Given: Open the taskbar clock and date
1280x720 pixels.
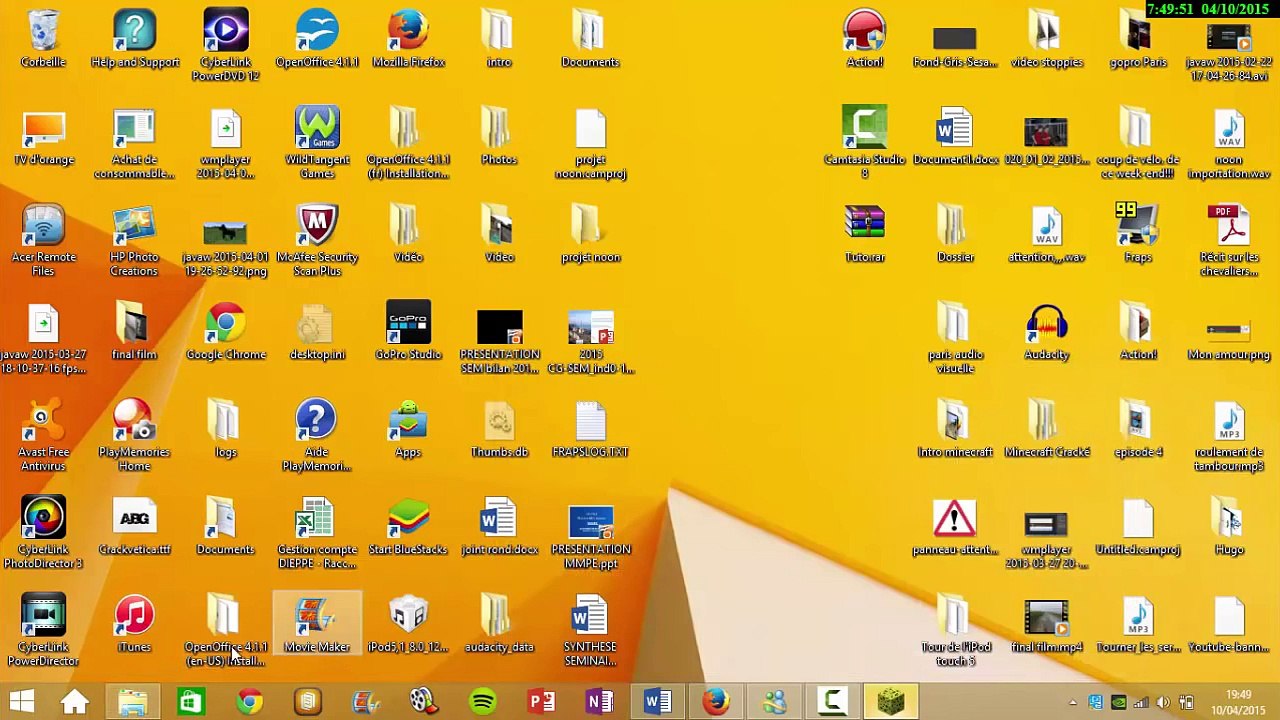Looking at the screenshot, I should click(x=1238, y=702).
